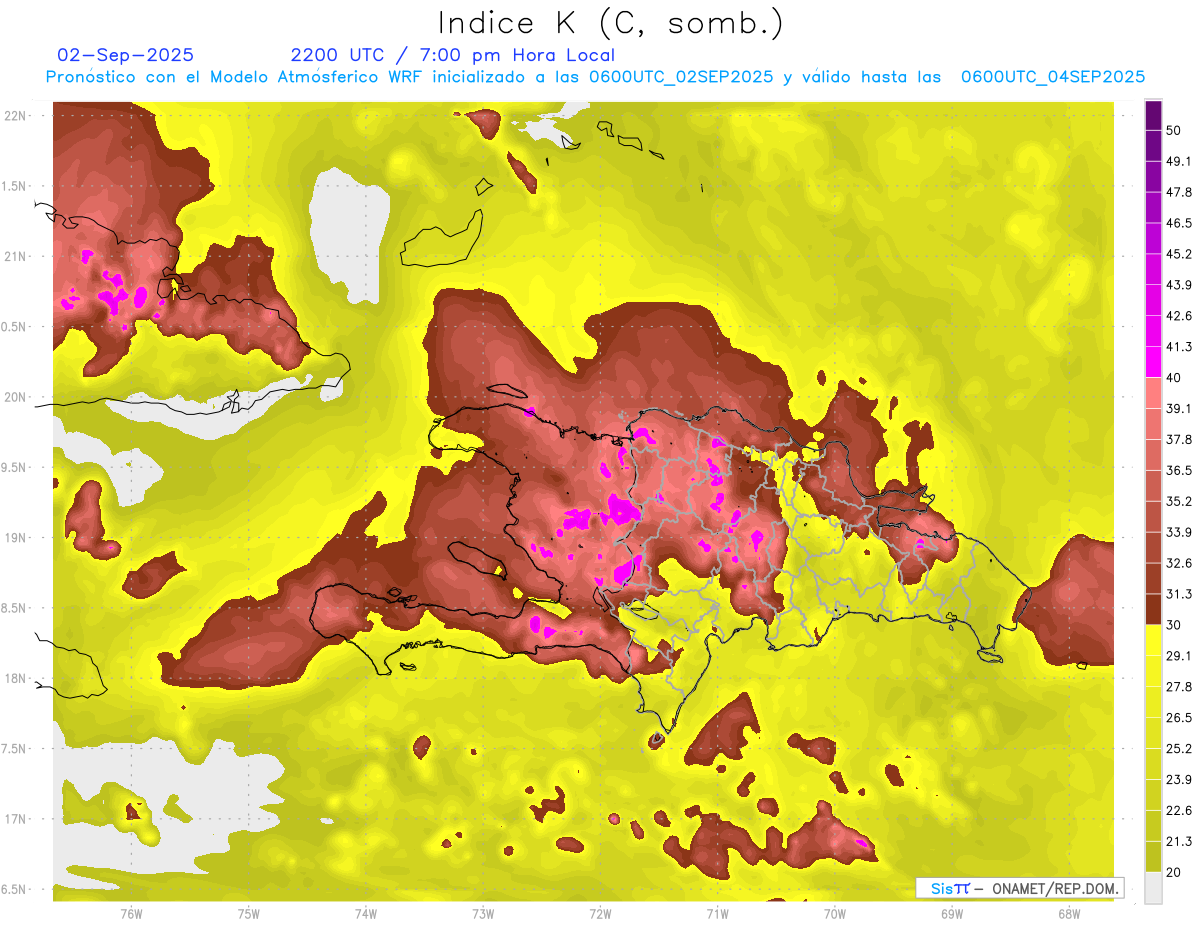Click the colorbar value '31.3'
1200x927 pixels.
1178,594
